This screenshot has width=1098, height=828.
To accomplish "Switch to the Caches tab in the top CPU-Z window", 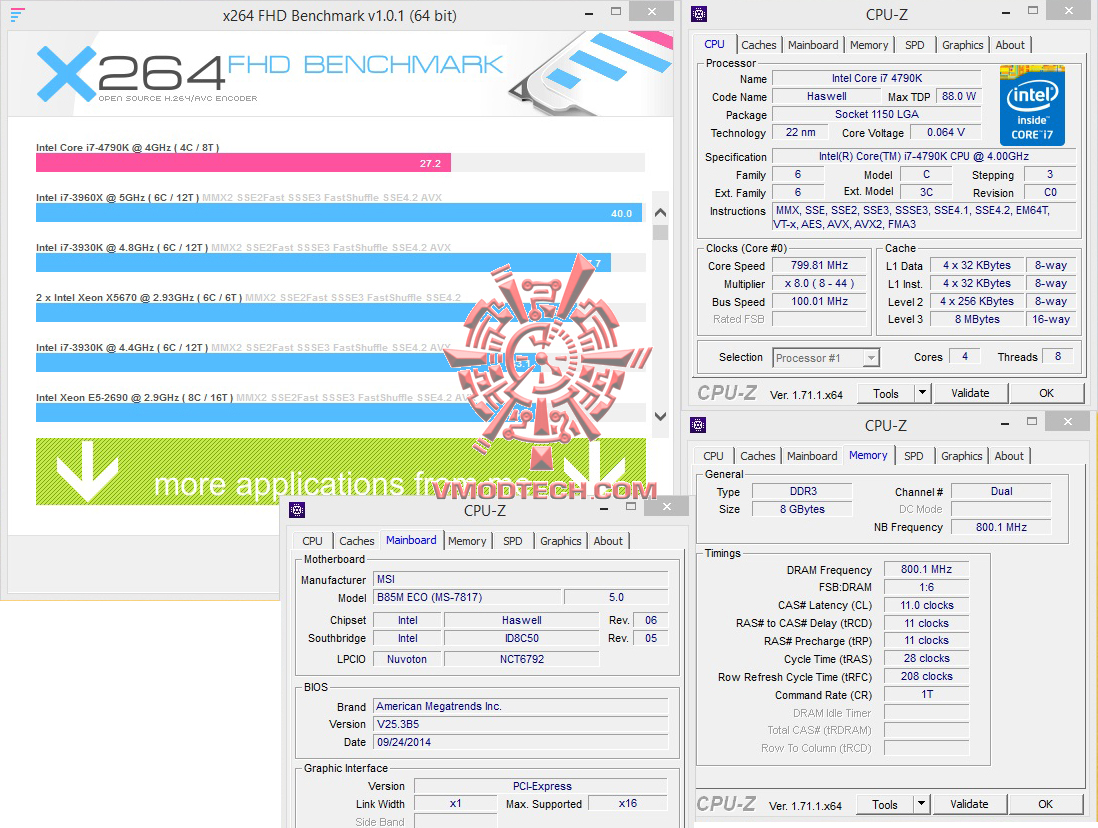I will pyautogui.click(x=759, y=45).
